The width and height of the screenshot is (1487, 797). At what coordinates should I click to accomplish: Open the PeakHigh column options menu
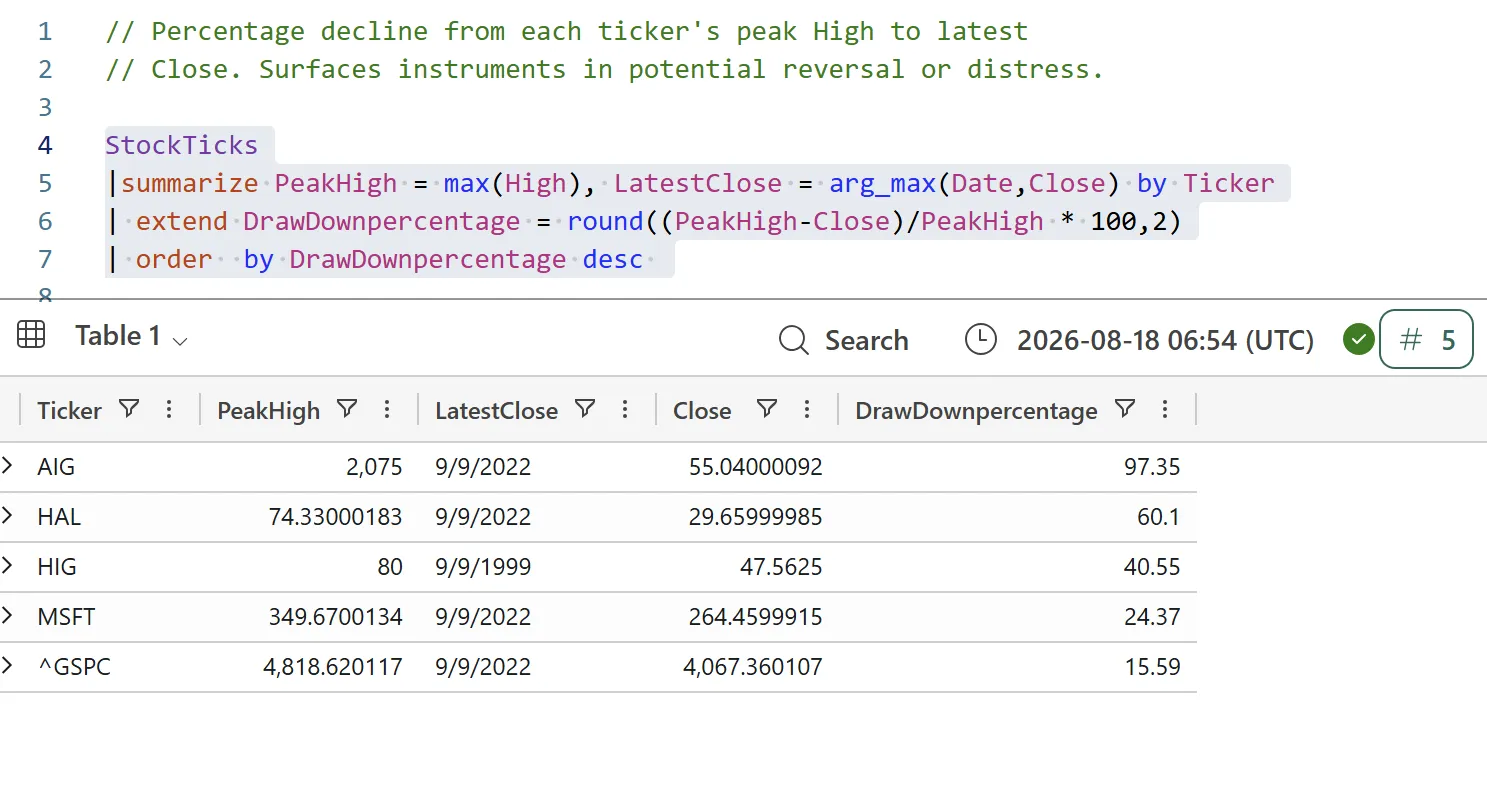coord(387,409)
